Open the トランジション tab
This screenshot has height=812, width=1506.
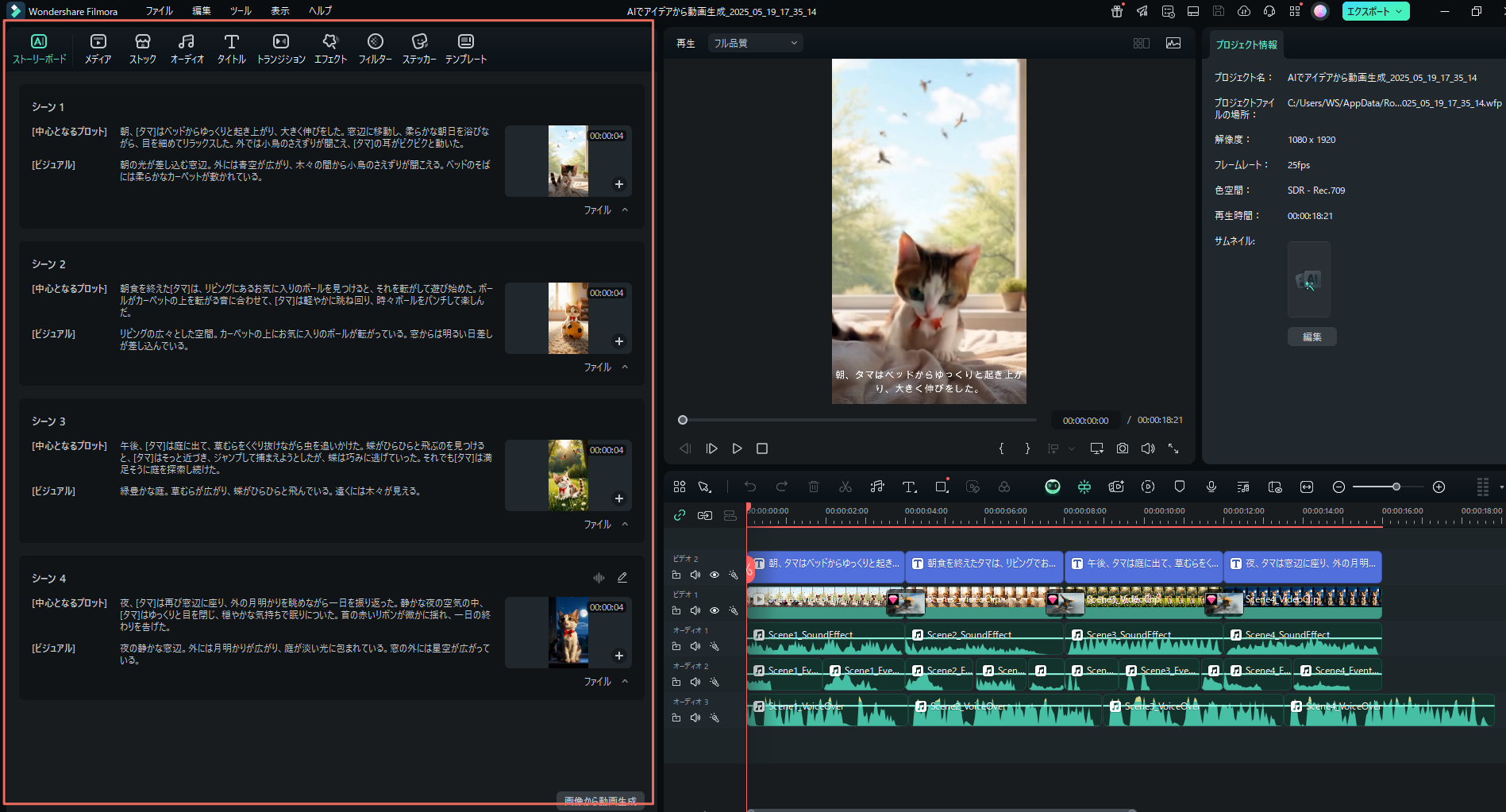(281, 48)
